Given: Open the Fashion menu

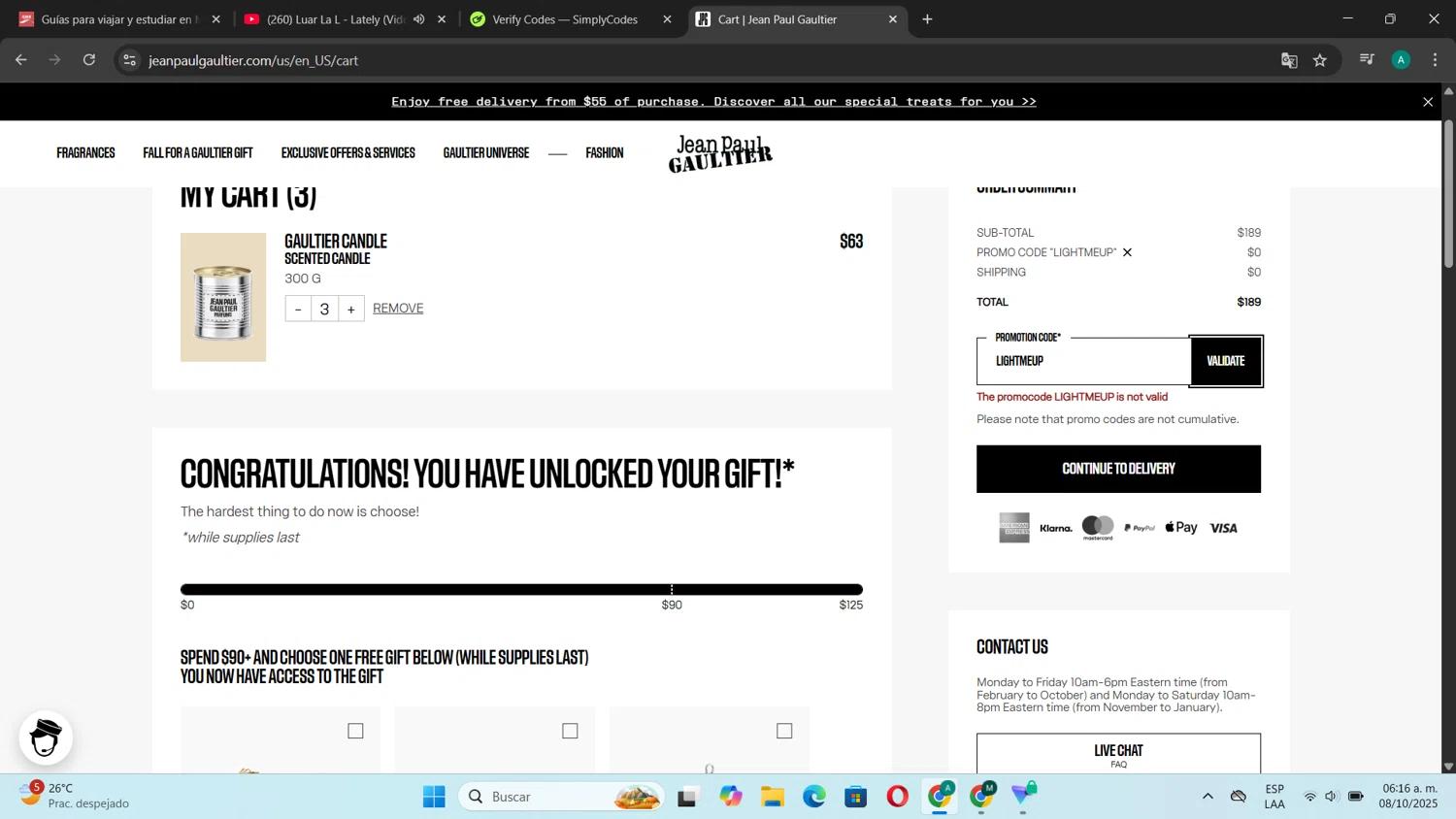Looking at the screenshot, I should tap(605, 153).
